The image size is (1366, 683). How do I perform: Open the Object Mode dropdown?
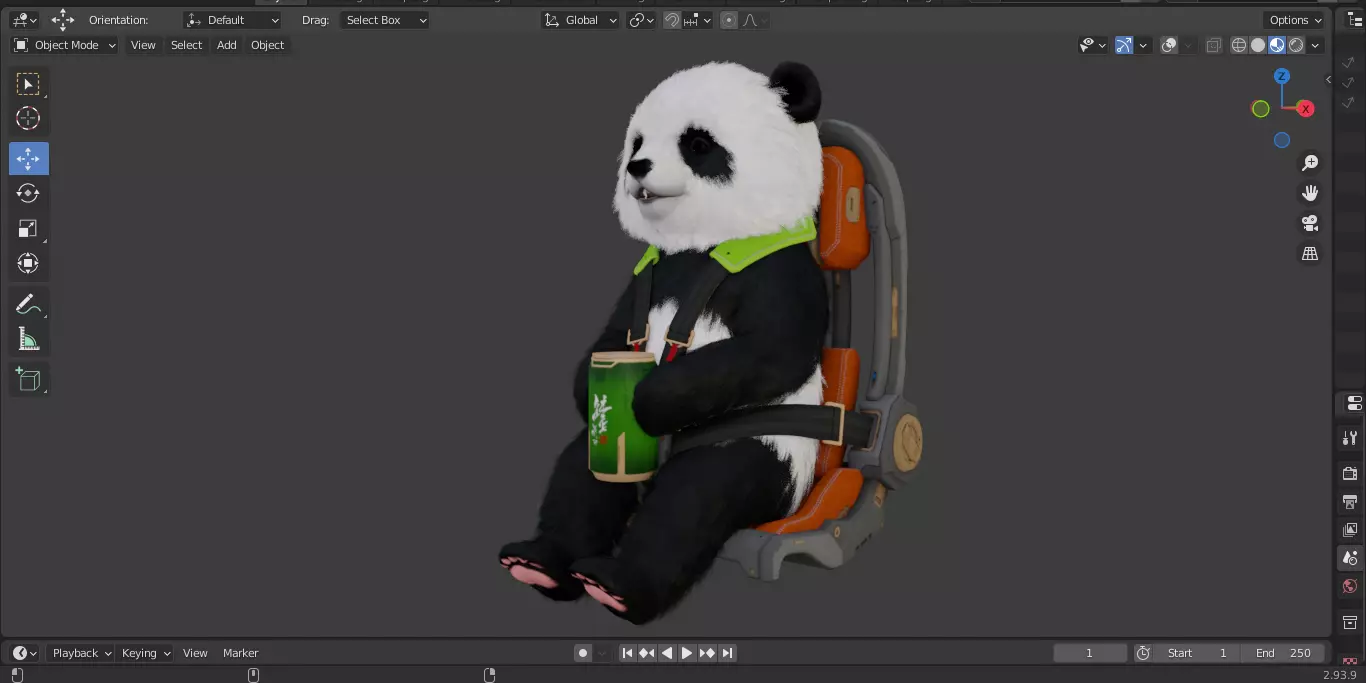click(65, 45)
